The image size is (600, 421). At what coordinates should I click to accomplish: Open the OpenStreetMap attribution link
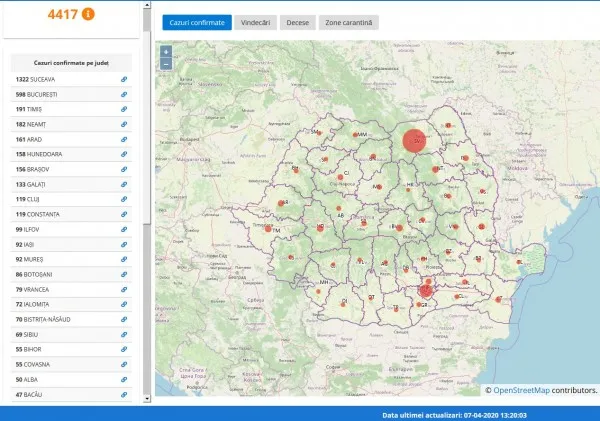pyautogui.click(x=521, y=390)
